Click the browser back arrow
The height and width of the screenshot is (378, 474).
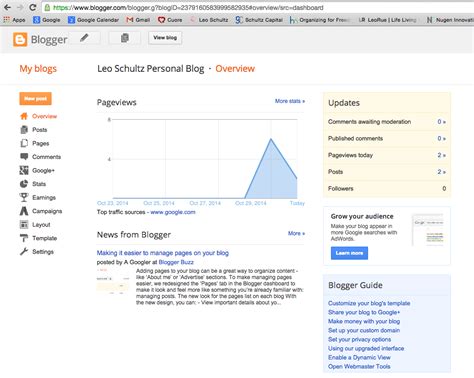coord(7,7)
